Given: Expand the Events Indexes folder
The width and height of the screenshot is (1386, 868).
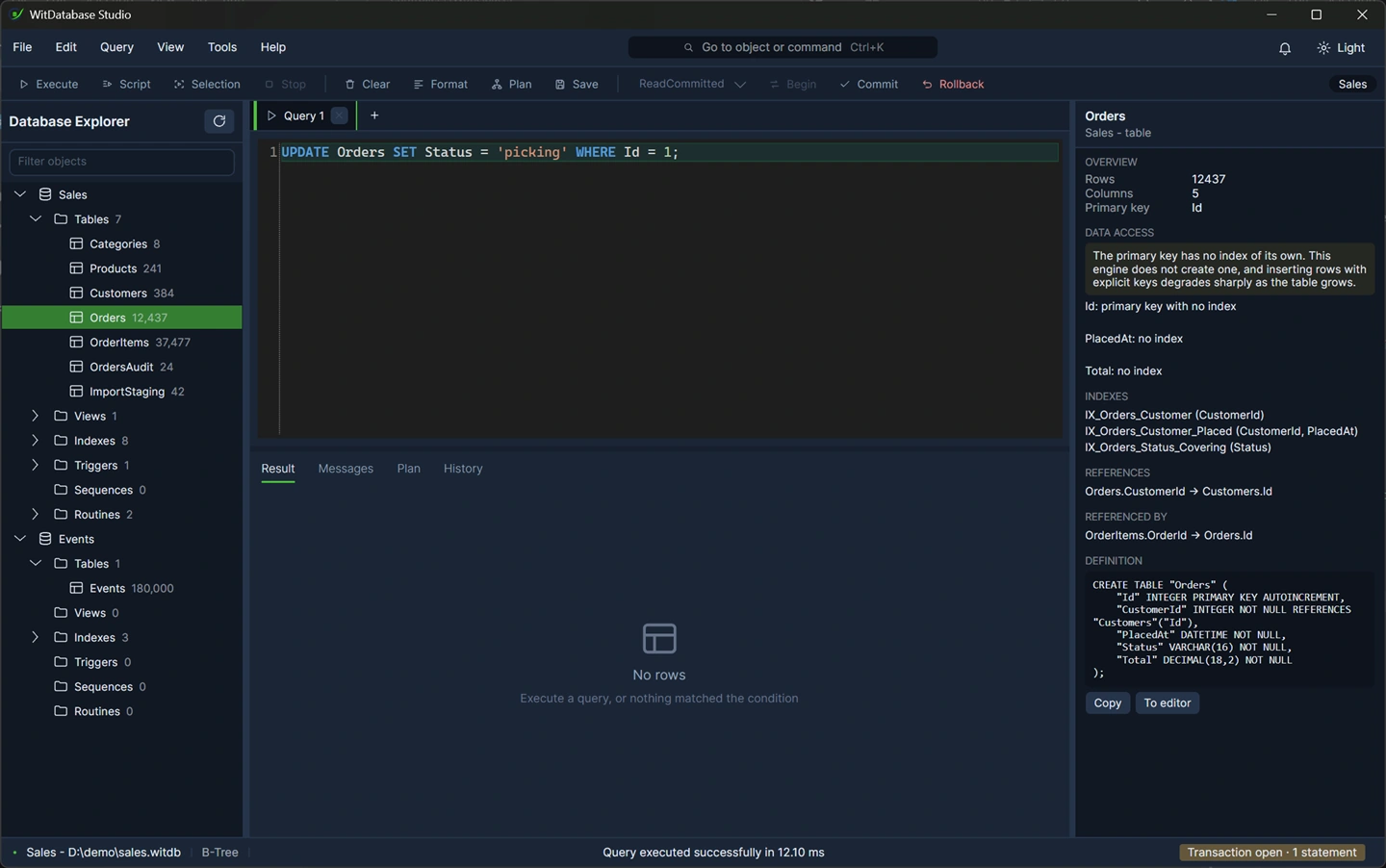Looking at the screenshot, I should tap(36, 637).
